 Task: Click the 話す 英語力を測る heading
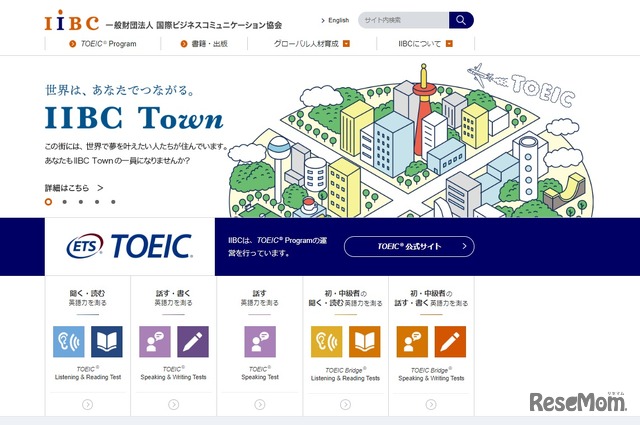pos(260,298)
